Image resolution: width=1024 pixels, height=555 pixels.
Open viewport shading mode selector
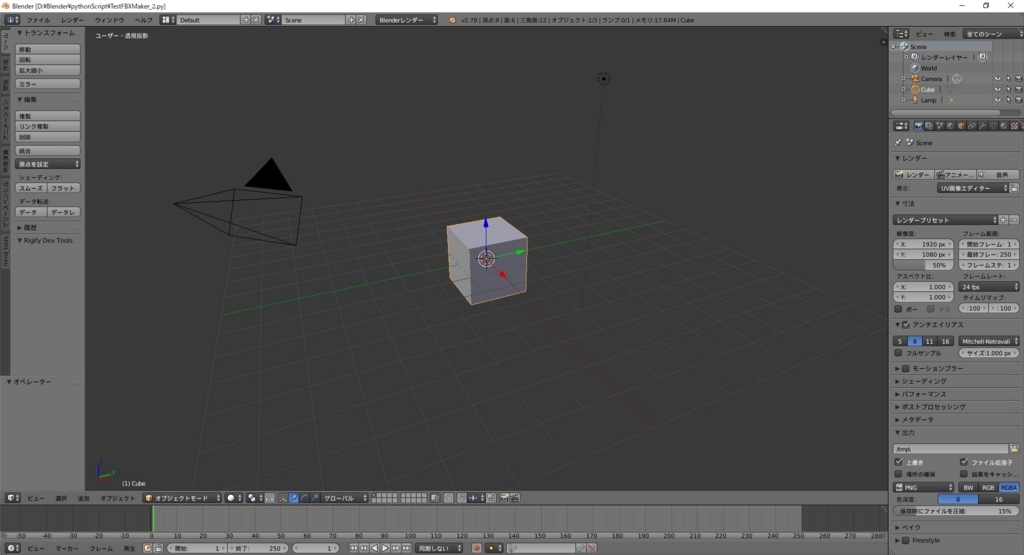(233, 498)
